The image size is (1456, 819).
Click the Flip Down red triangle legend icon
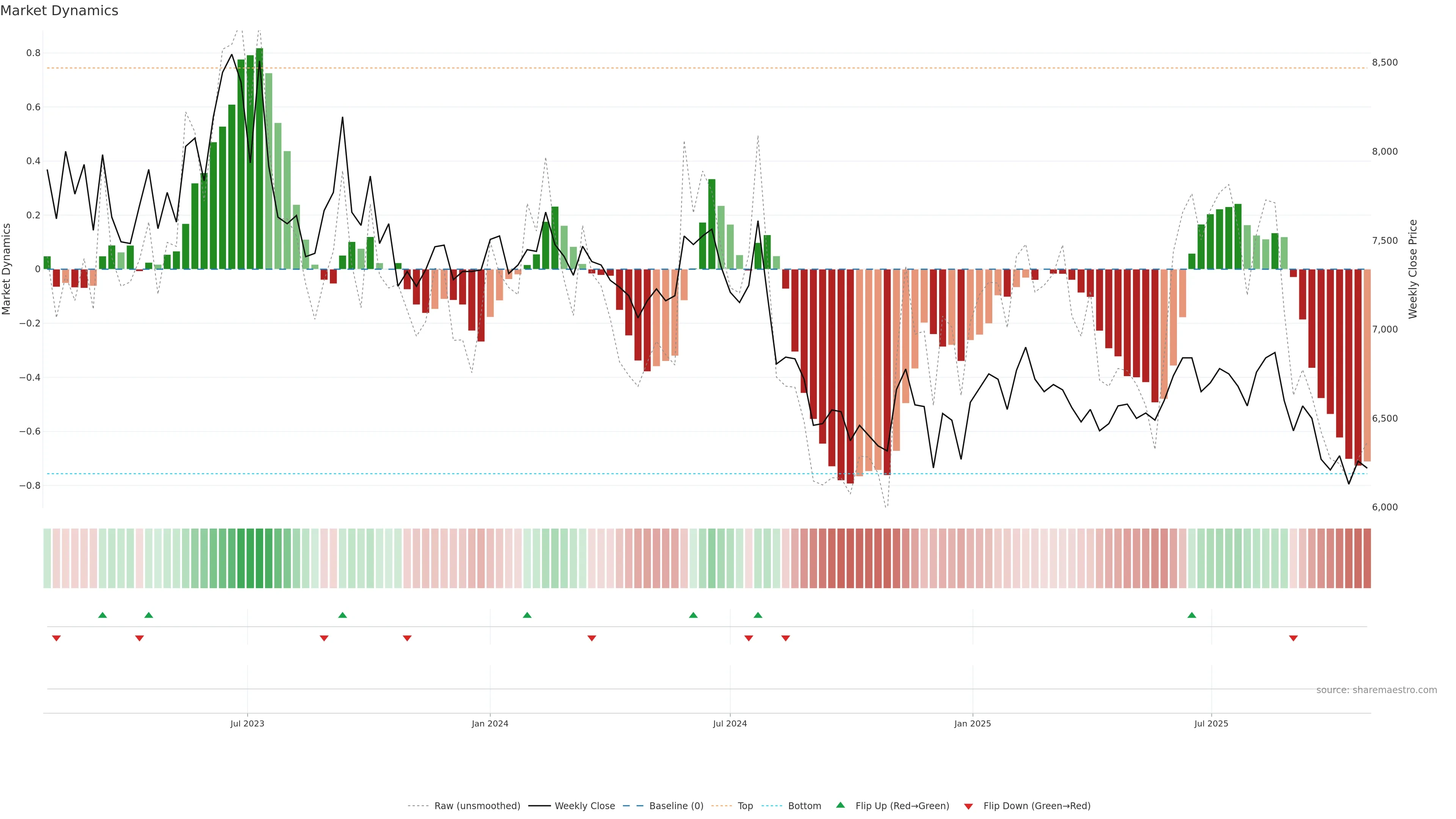pos(968,806)
